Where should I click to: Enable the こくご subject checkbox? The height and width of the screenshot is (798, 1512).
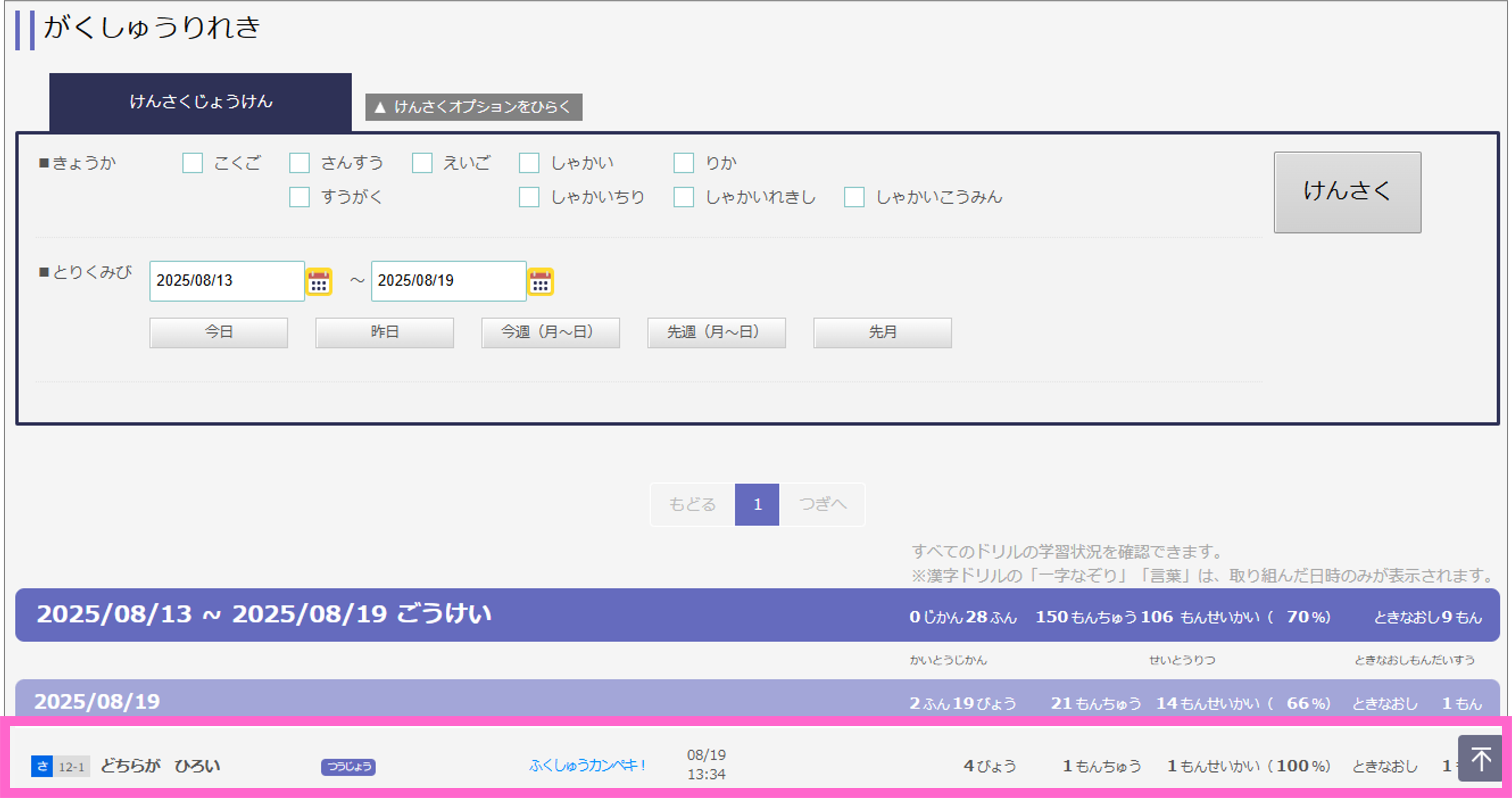[x=193, y=163]
